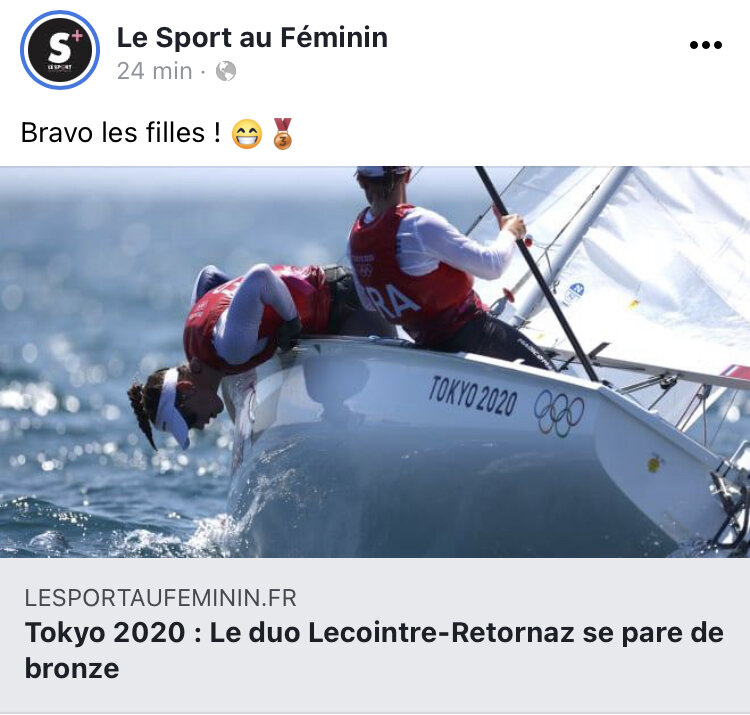The image size is (750, 715).
Task: Open the Le Sport au Féminin profile picture
Action: click(60, 50)
